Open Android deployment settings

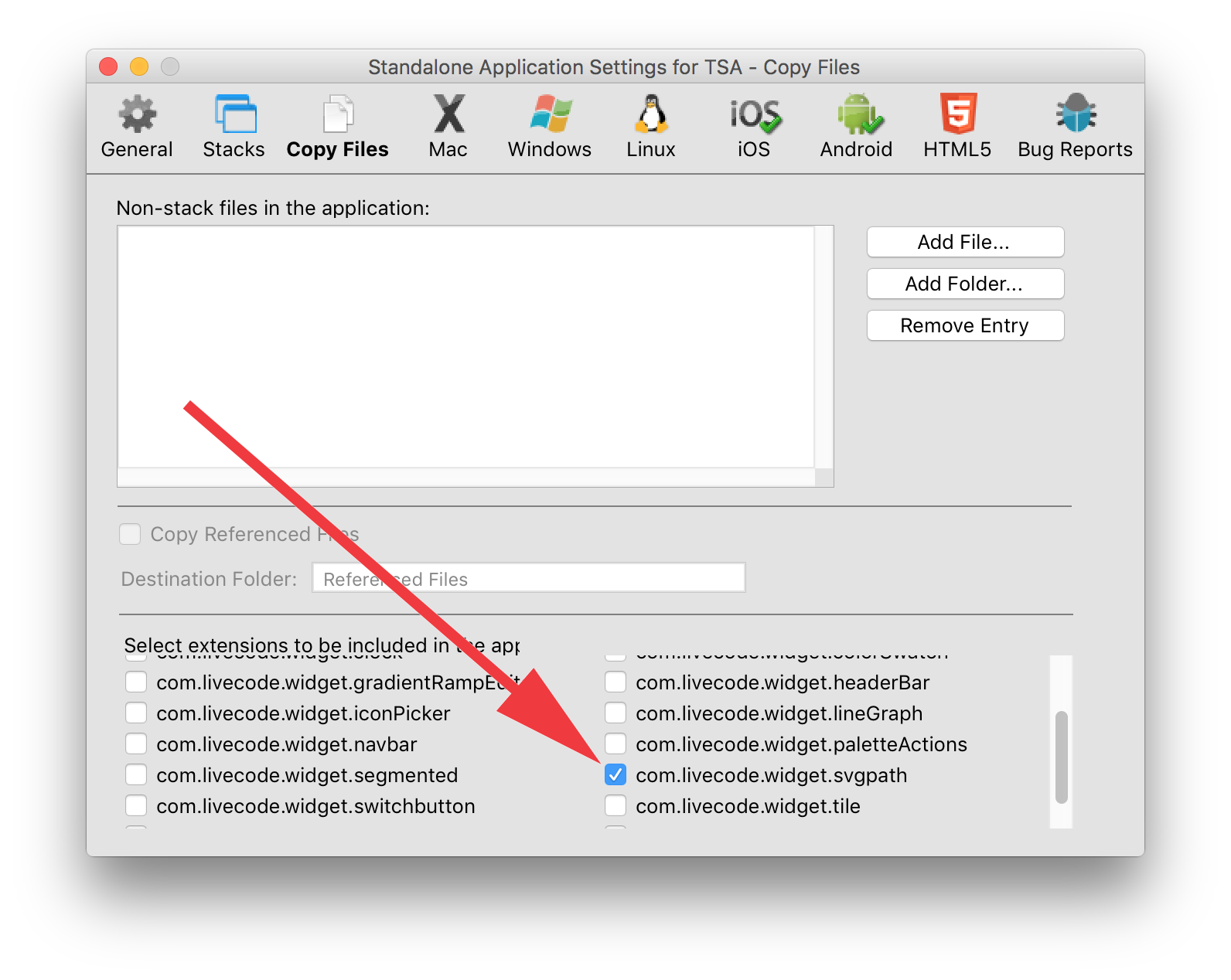pyautogui.click(x=856, y=128)
